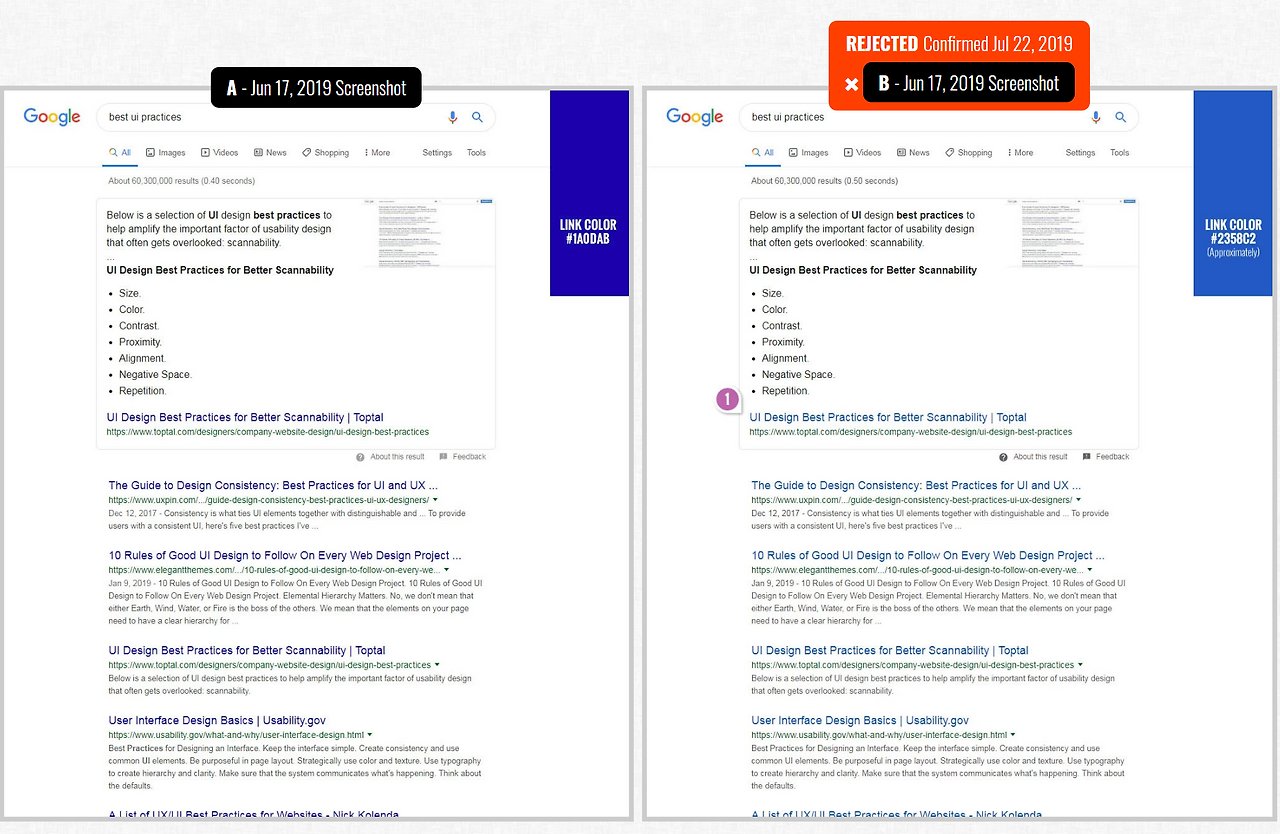
Task: Click the purple number 1 marker
Action: (x=728, y=399)
